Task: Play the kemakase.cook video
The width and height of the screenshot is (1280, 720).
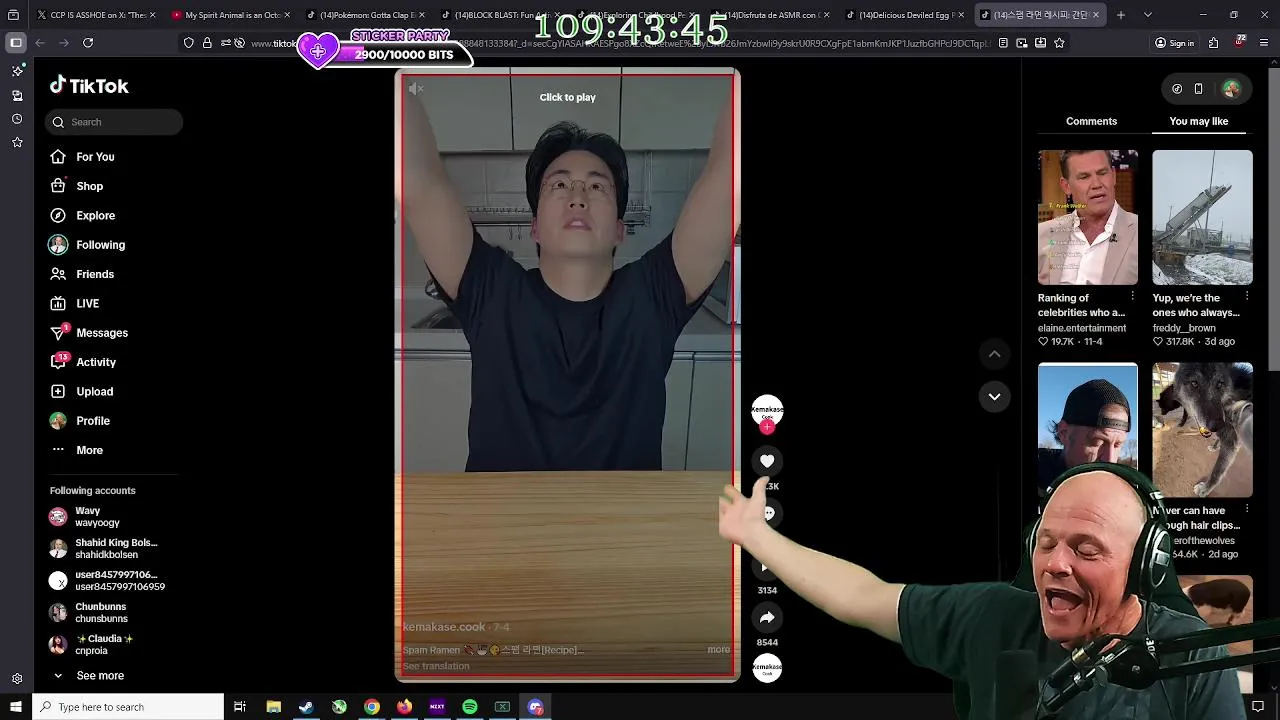Action: (x=568, y=375)
